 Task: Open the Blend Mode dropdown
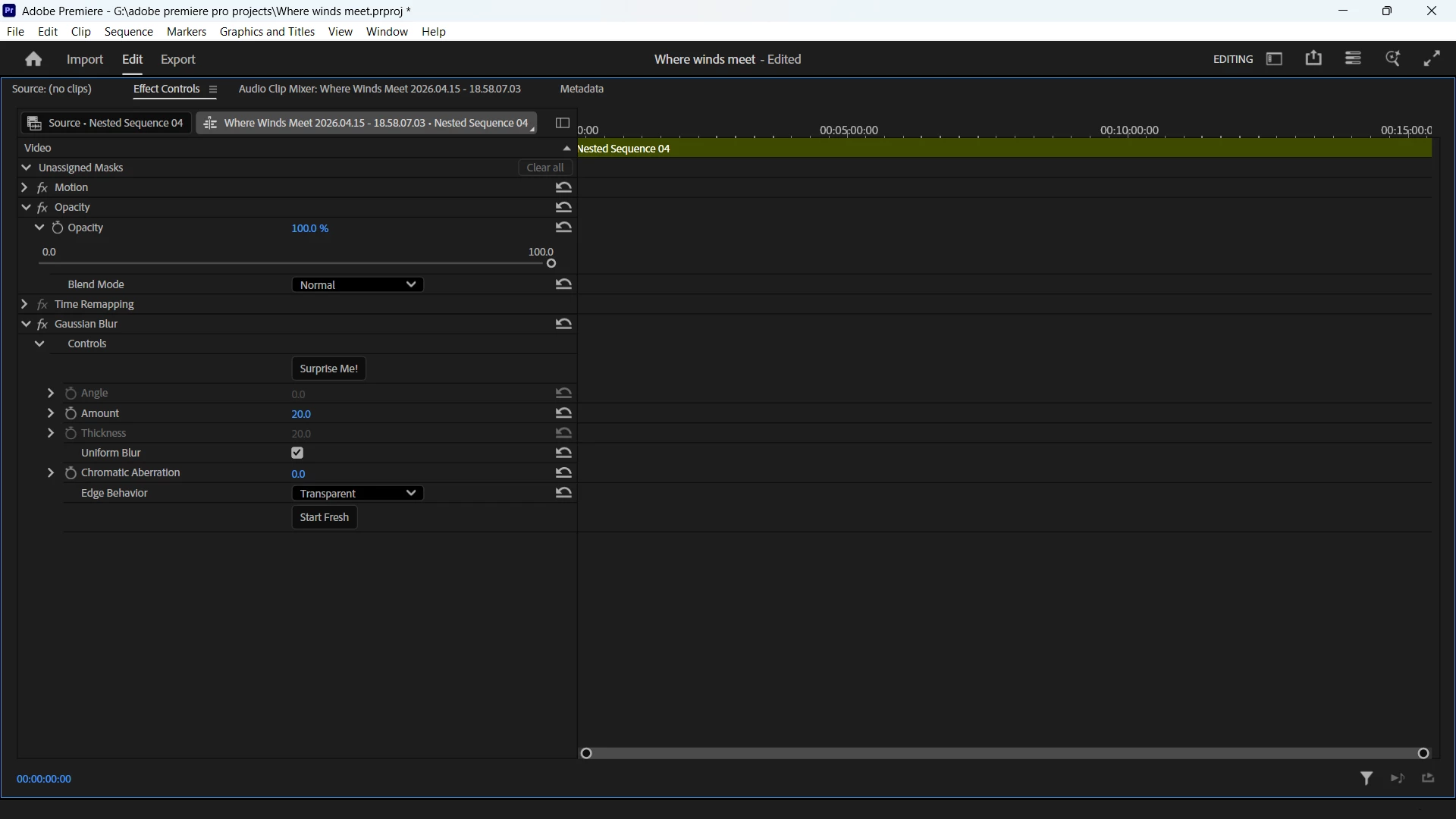pyautogui.click(x=357, y=284)
